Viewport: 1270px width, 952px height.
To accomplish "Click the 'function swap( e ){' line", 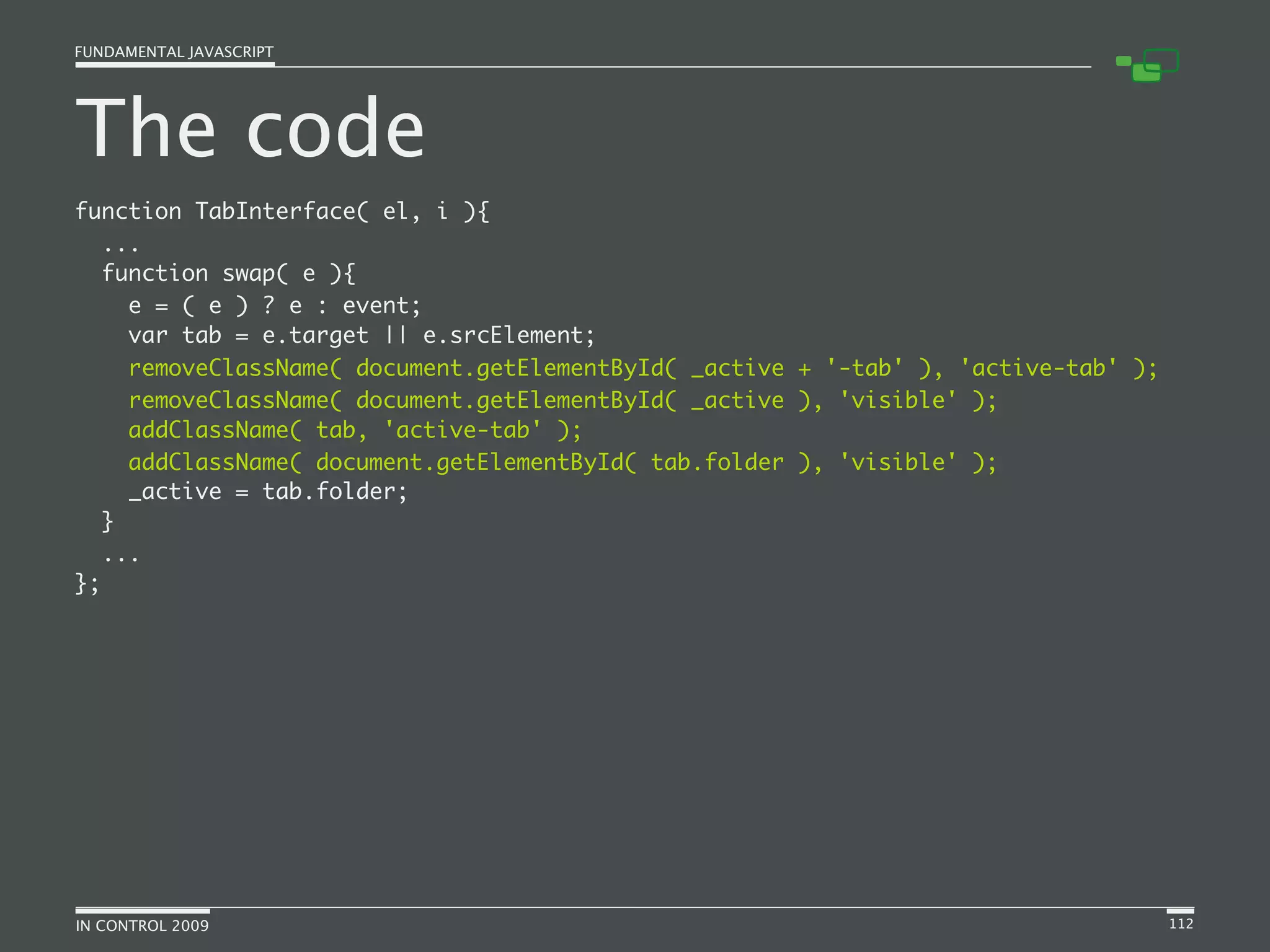I will [228, 273].
